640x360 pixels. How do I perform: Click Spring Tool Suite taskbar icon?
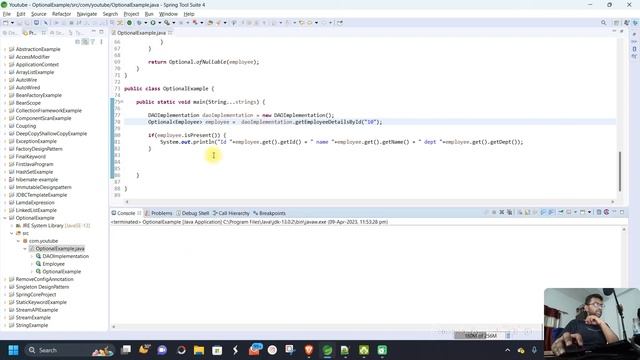[x=327, y=350]
